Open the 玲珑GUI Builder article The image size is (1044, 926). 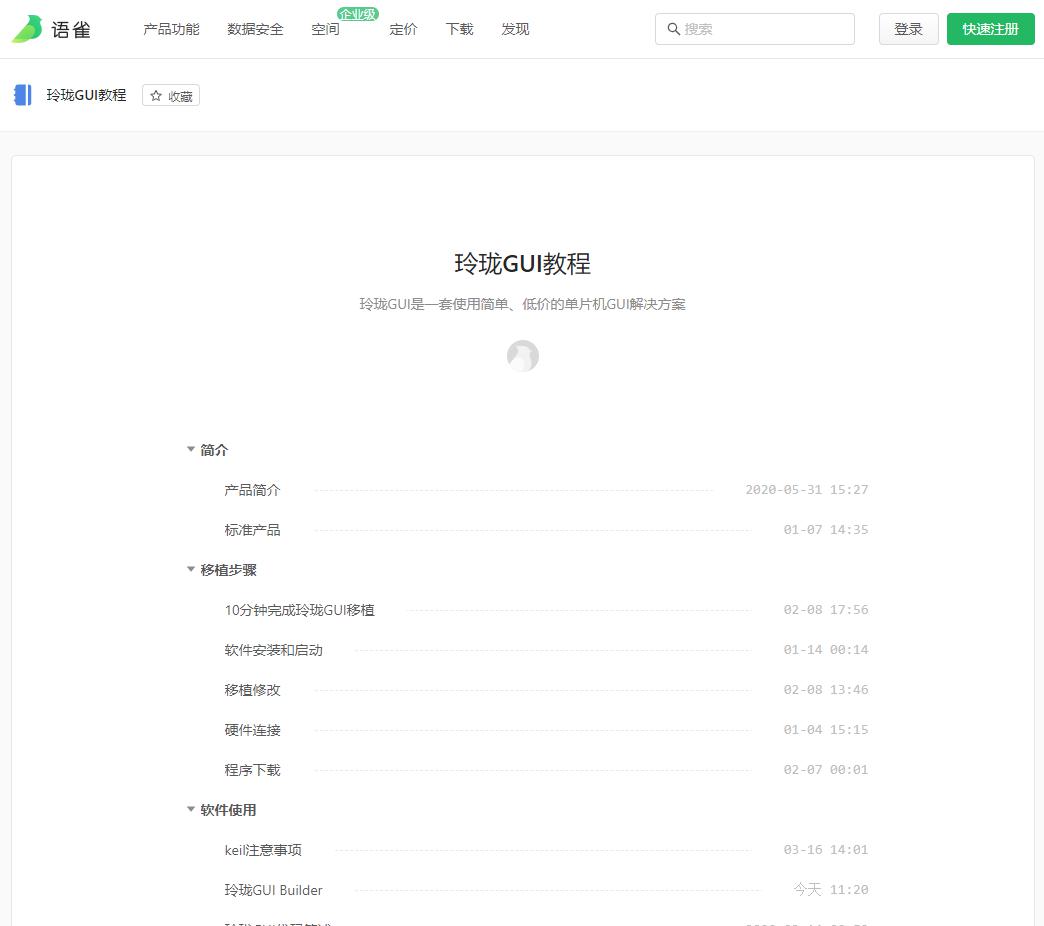pos(274,890)
